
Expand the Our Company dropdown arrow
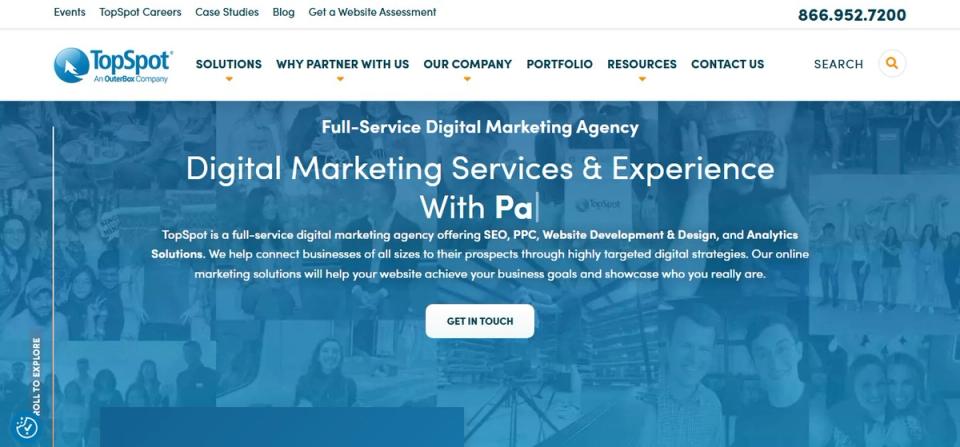467,79
